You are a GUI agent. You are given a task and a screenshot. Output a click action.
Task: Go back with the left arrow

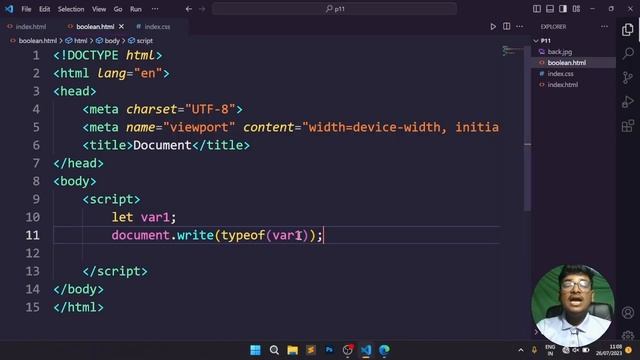point(189,9)
